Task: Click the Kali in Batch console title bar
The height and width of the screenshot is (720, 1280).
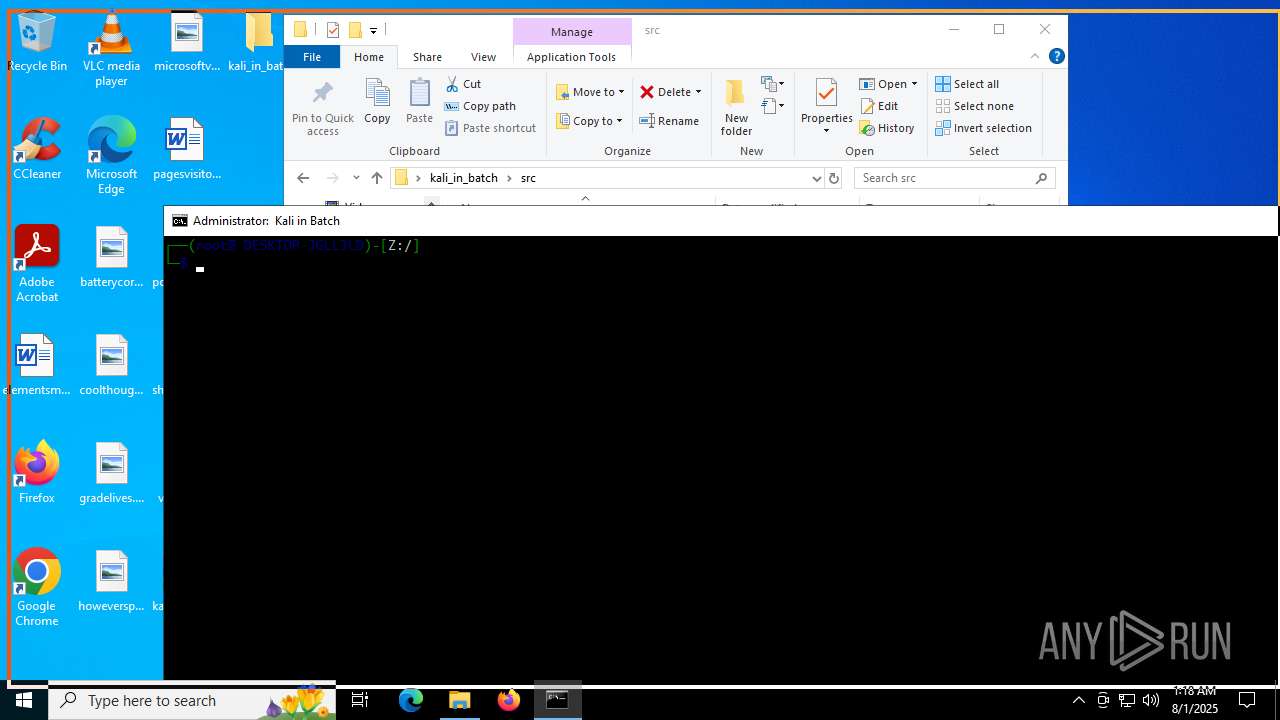Action: [720, 220]
